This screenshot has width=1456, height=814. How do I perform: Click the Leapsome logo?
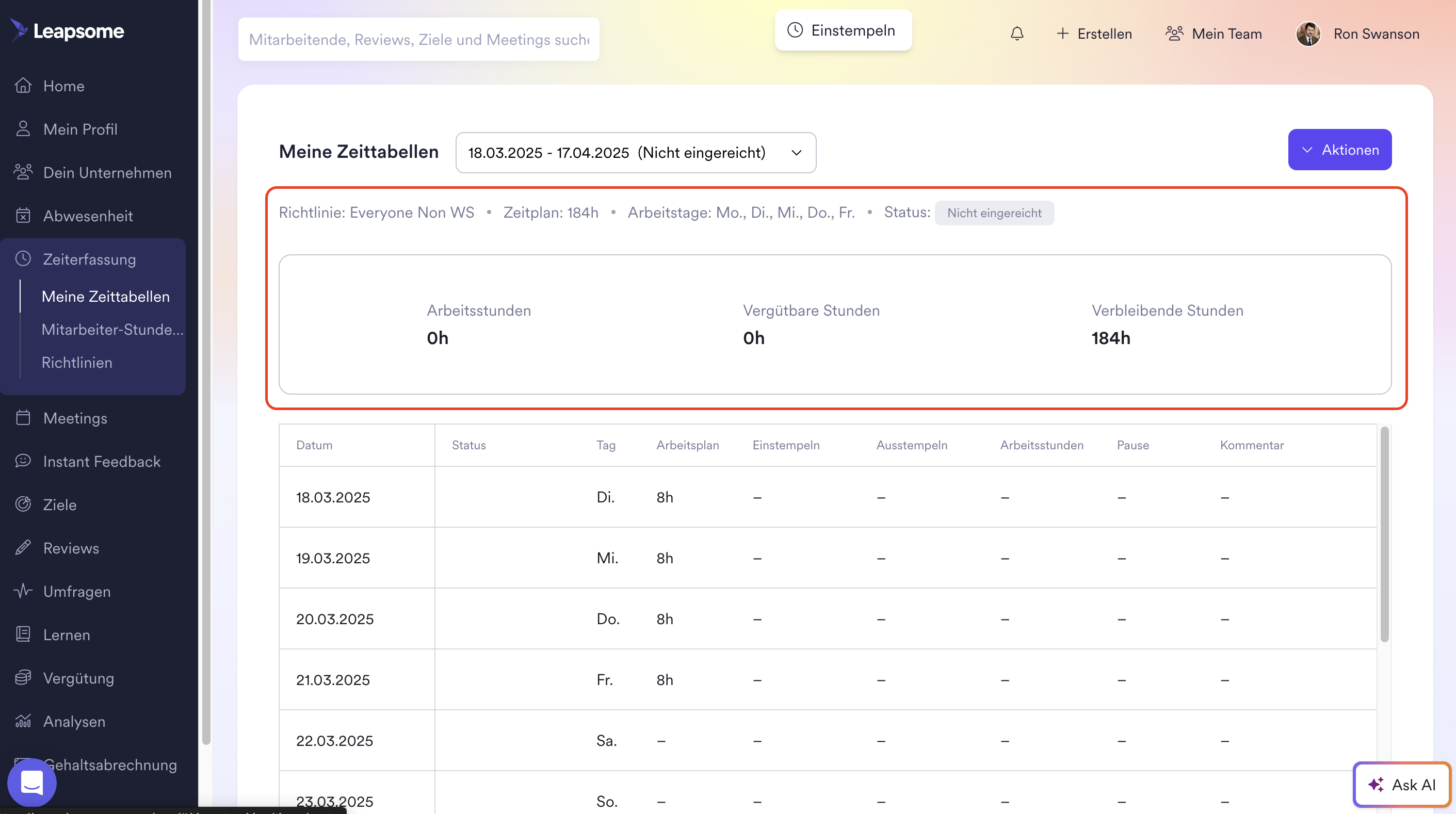click(67, 30)
